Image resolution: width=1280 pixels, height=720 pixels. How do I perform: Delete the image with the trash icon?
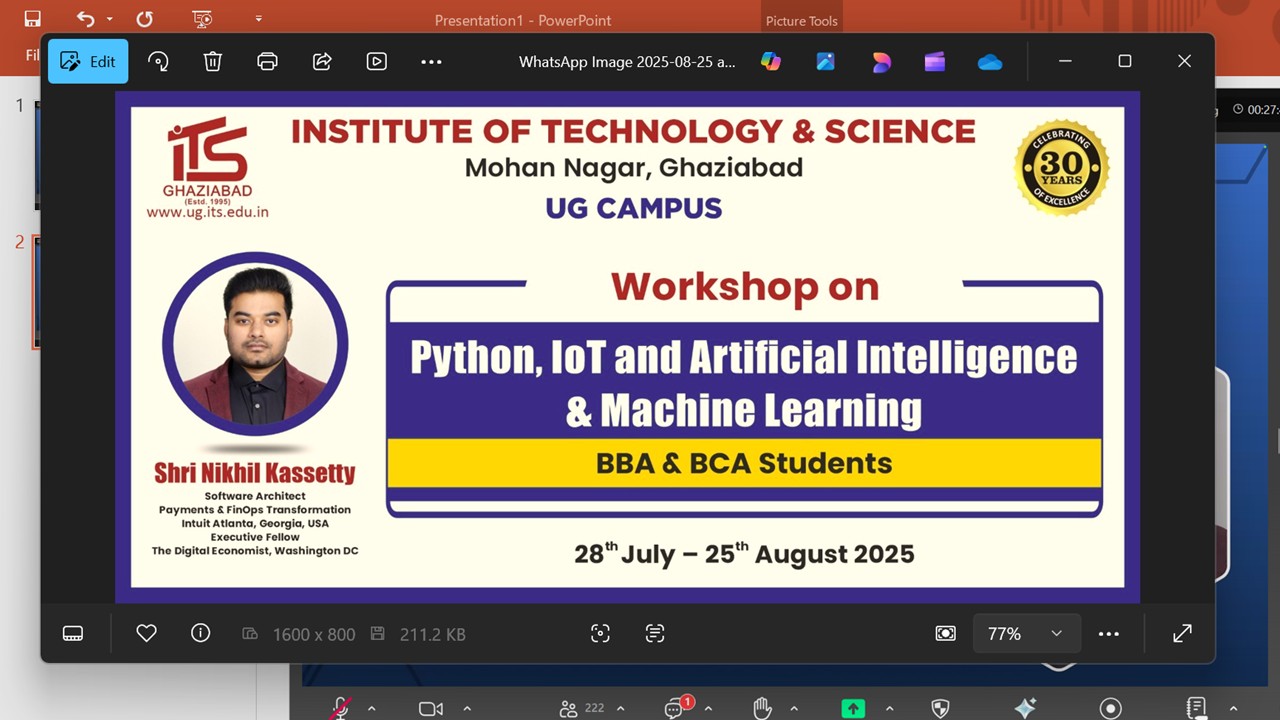click(213, 61)
